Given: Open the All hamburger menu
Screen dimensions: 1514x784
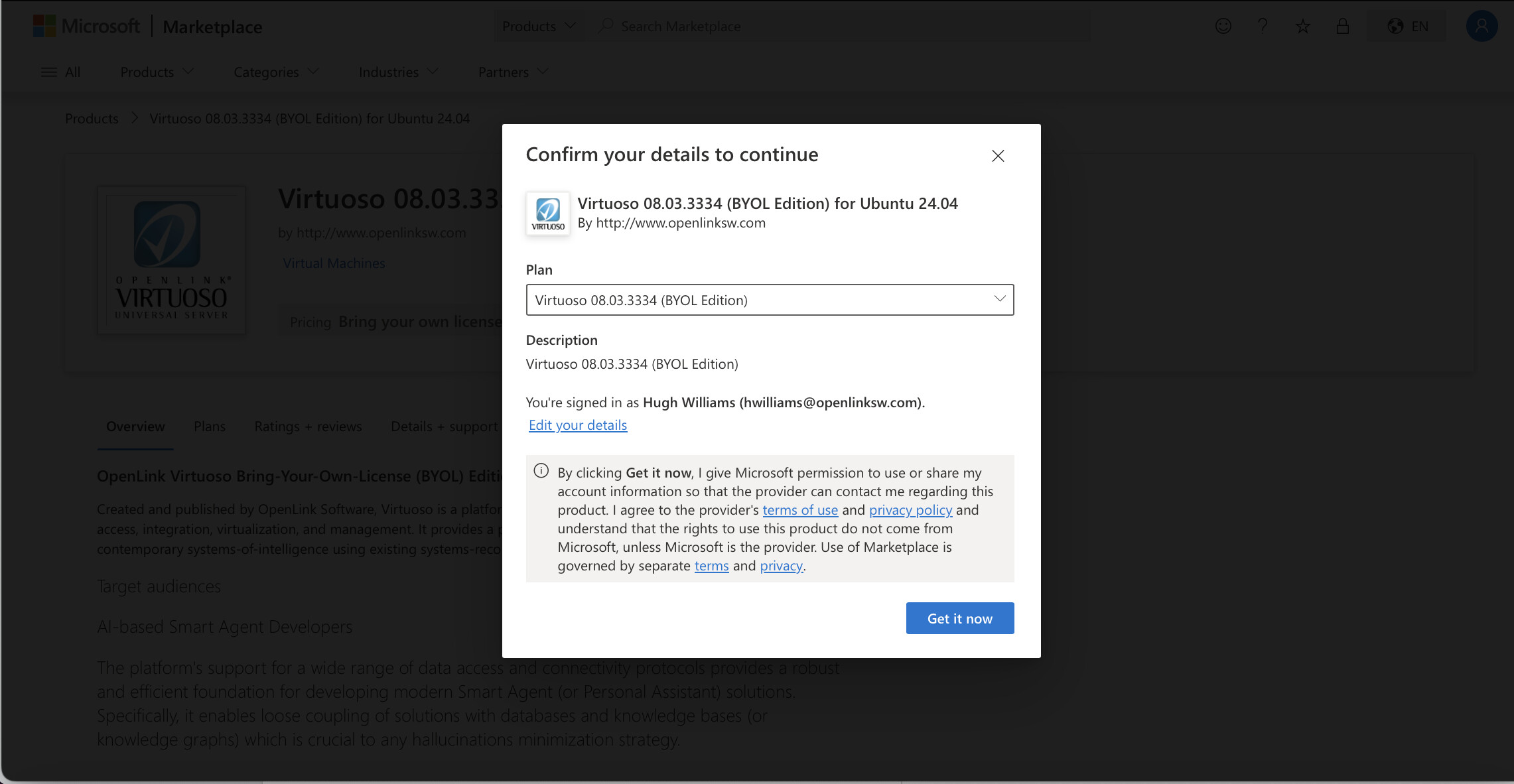Looking at the screenshot, I should coord(60,72).
